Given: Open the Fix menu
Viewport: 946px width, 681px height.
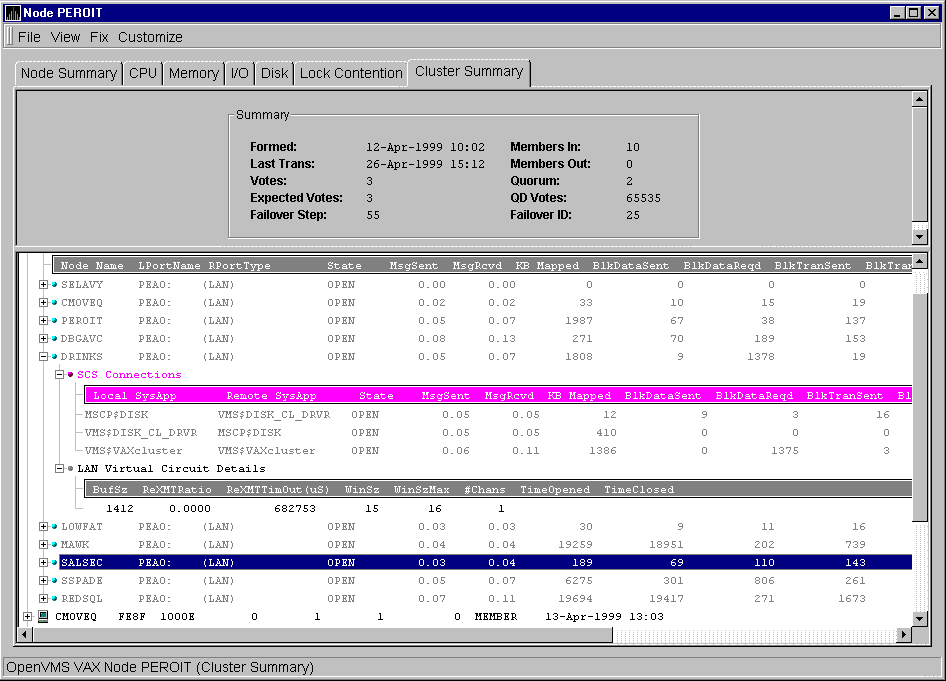Looking at the screenshot, I should pyautogui.click(x=99, y=37).
